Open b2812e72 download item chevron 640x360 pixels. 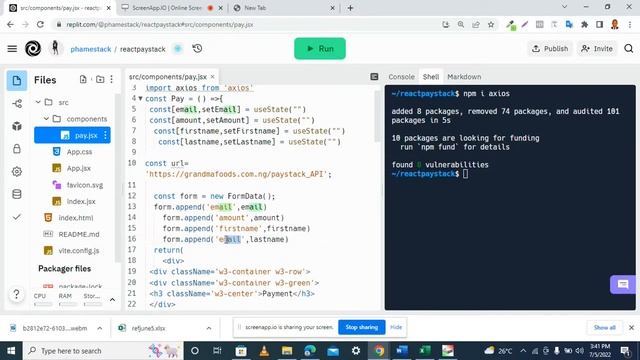coord(99,328)
